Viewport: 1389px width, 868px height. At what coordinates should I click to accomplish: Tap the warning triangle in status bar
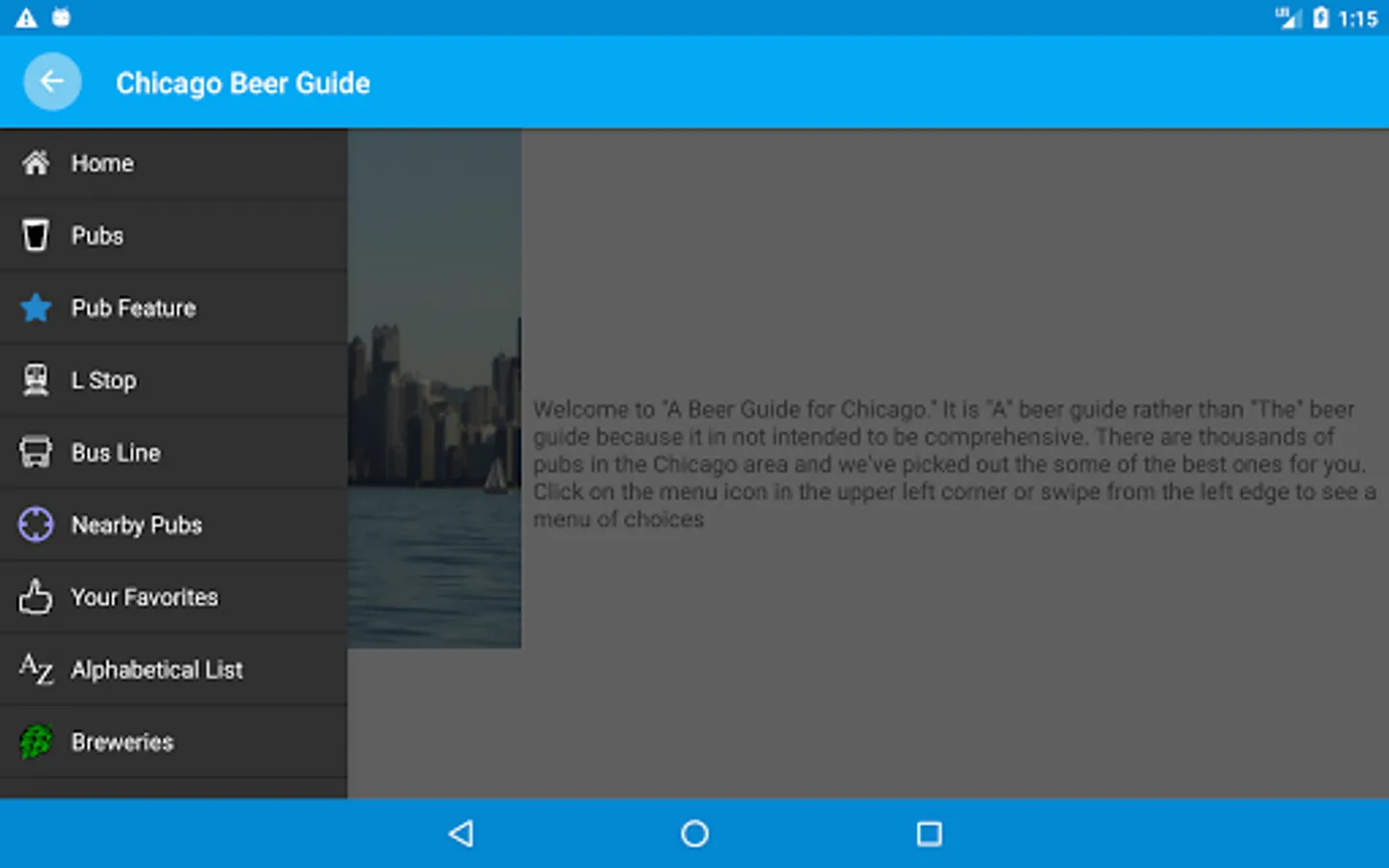click(x=26, y=17)
